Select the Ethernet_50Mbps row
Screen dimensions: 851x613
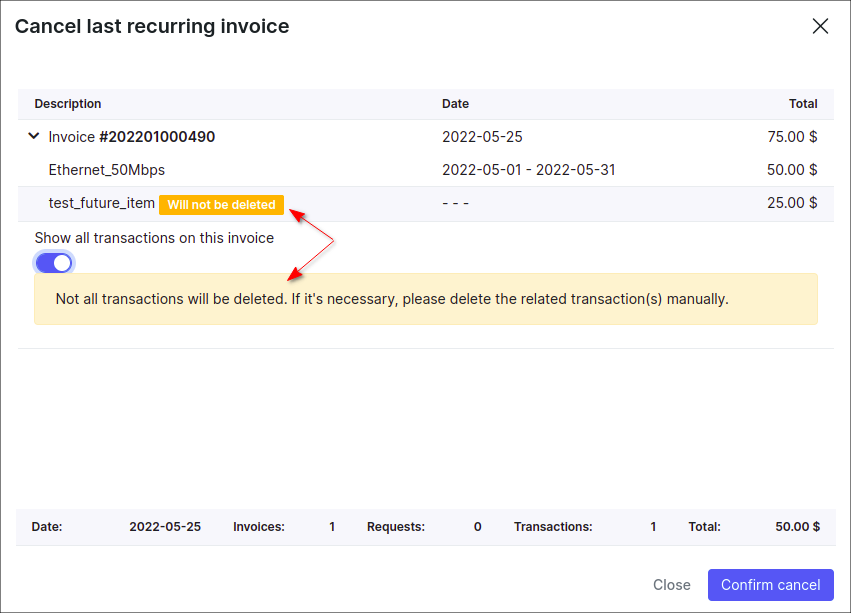point(107,170)
